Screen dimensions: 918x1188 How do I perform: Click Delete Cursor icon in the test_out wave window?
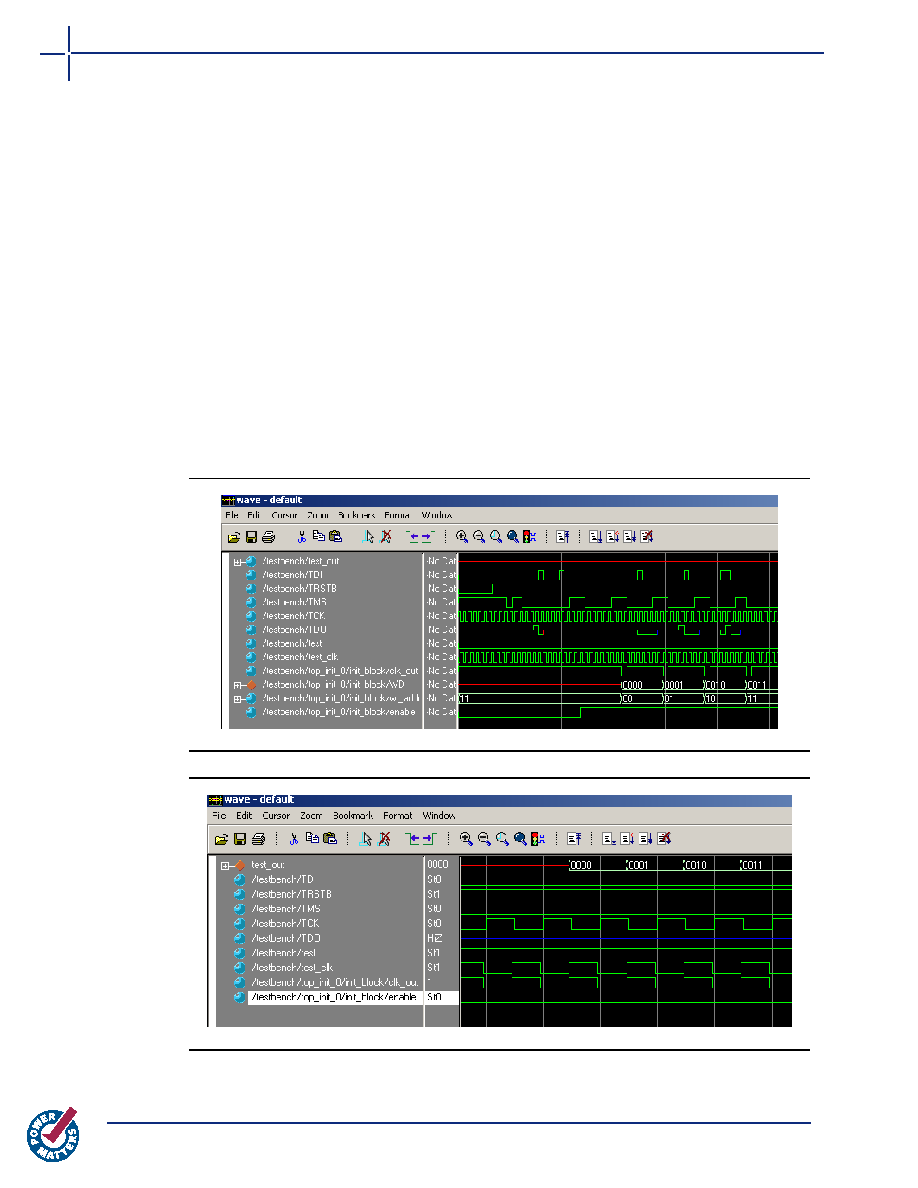[384, 839]
